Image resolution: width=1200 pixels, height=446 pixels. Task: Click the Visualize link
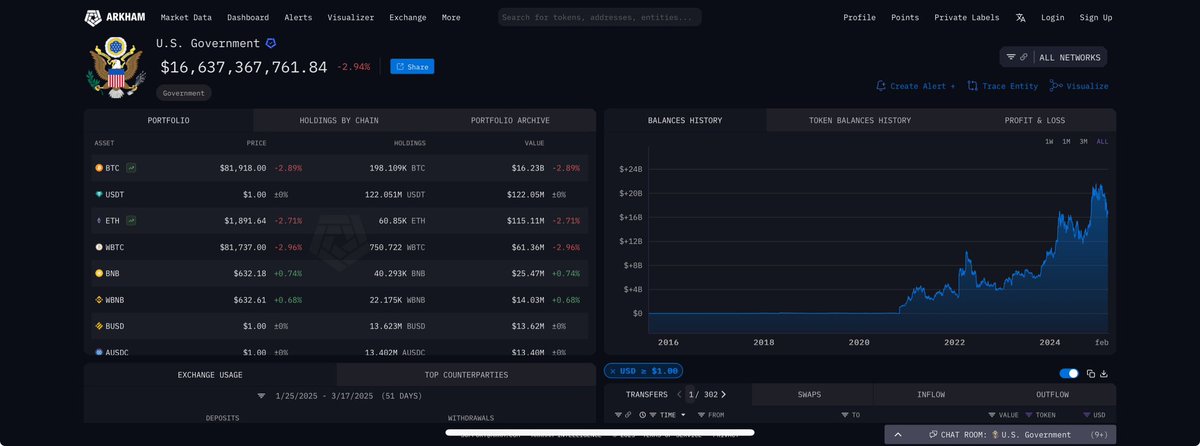[x=1079, y=86]
